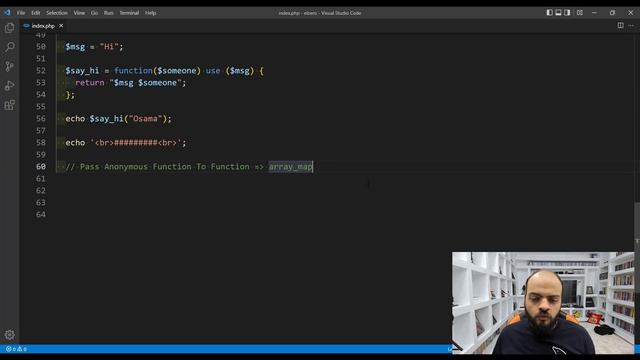
Task: Restore down the VS Code window
Action: pyautogui.click(x=612, y=13)
